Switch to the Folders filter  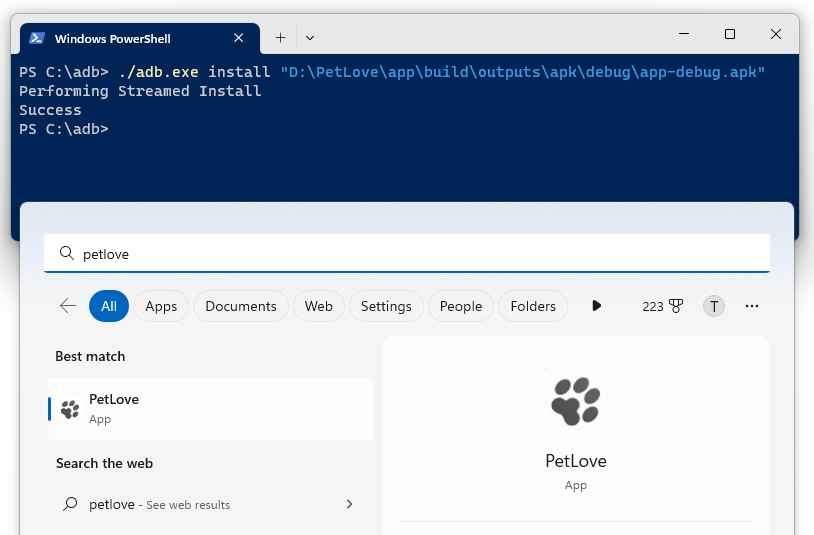(x=533, y=306)
